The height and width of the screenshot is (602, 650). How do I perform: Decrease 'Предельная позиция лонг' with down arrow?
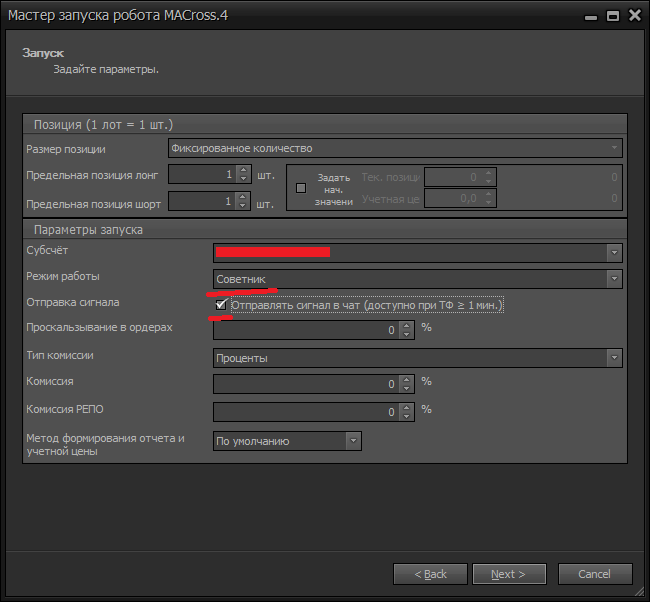243,179
